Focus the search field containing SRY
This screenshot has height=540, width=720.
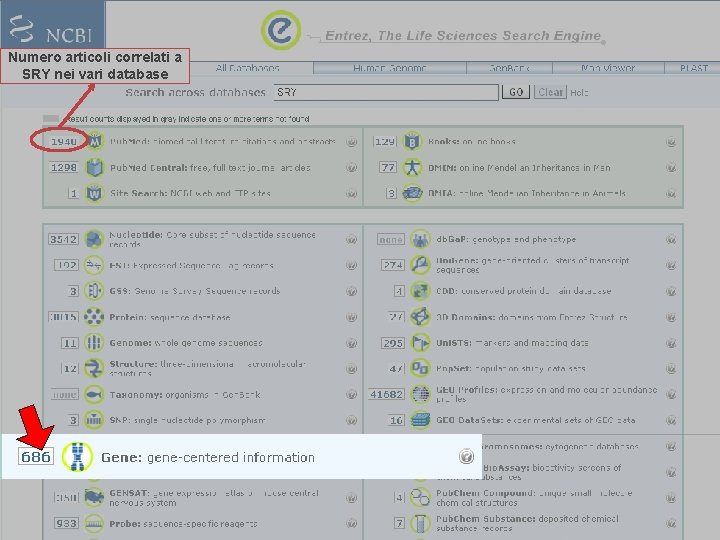tap(386, 92)
